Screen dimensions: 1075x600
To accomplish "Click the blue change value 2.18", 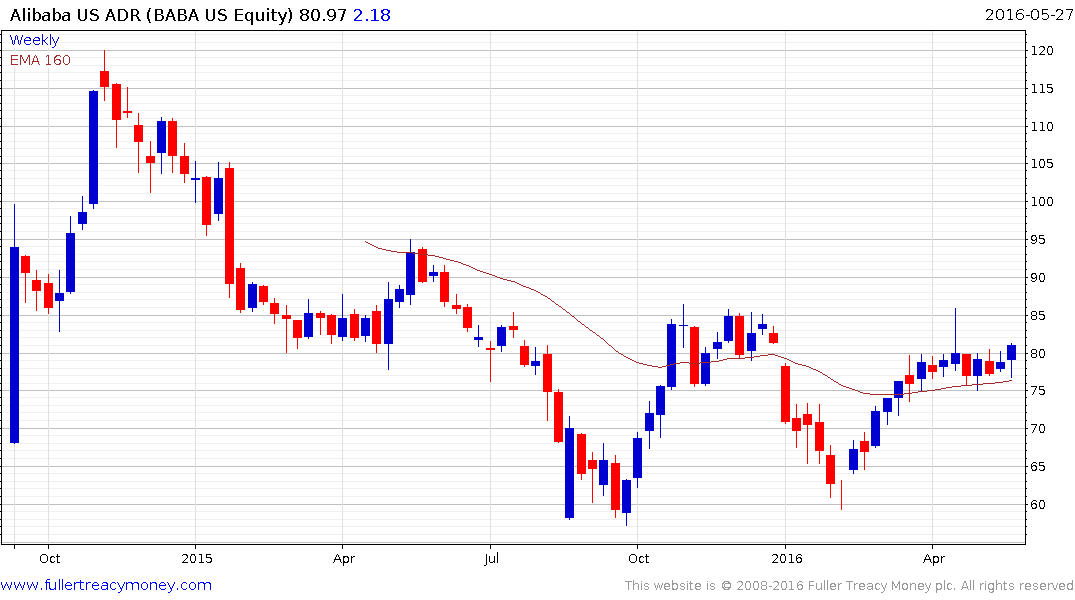I will (372, 15).
